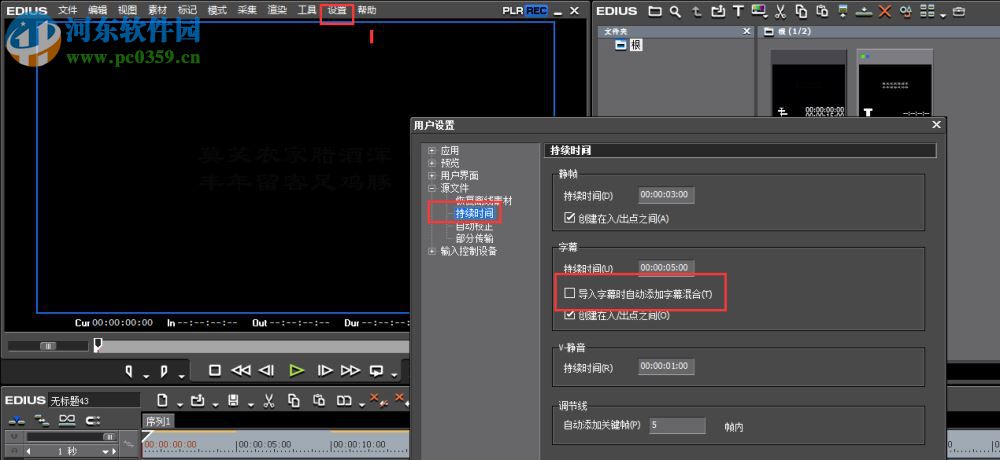Collapse the 源文件 tree node
Screen dimensions: 1000x460
point(432,188)
